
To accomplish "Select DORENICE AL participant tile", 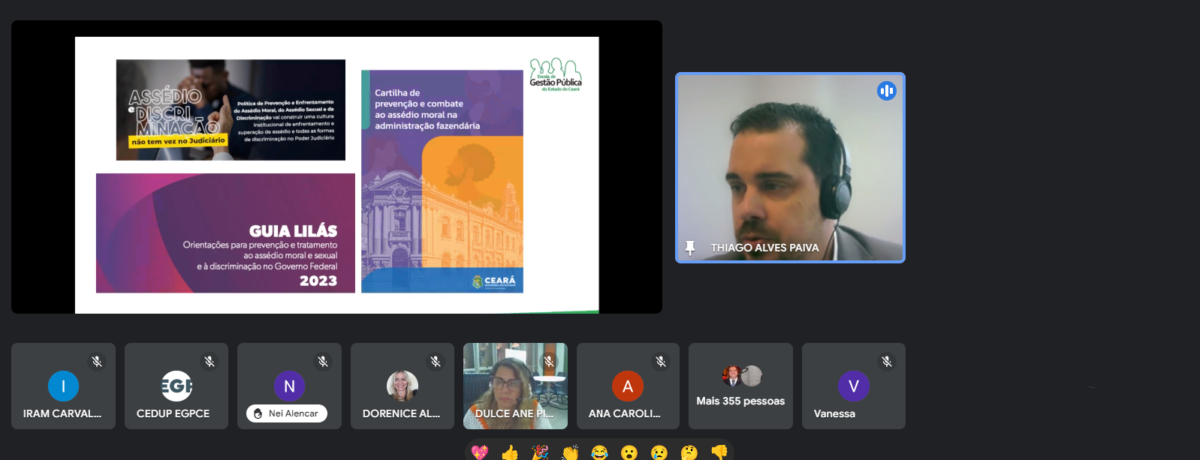I will (402, 386).
